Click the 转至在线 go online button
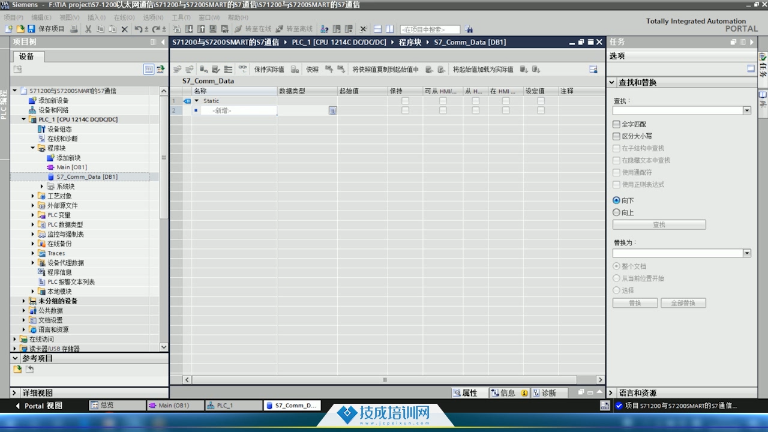This screenshot has width=768, height=432. (253, 29)
